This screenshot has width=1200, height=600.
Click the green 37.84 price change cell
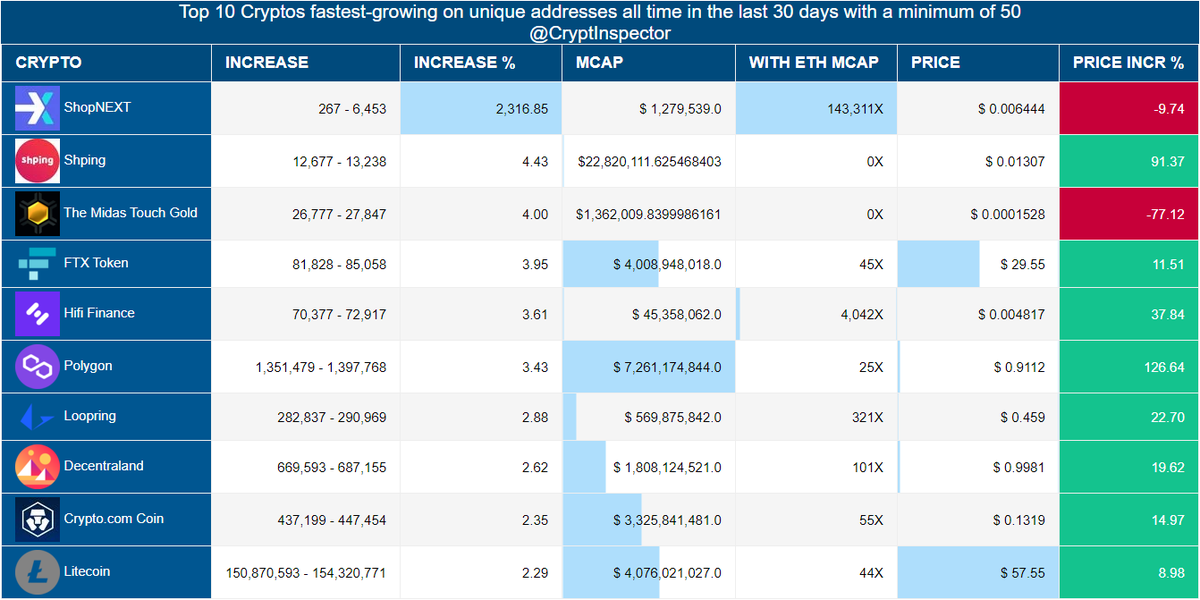click(x=1129, y=314)
